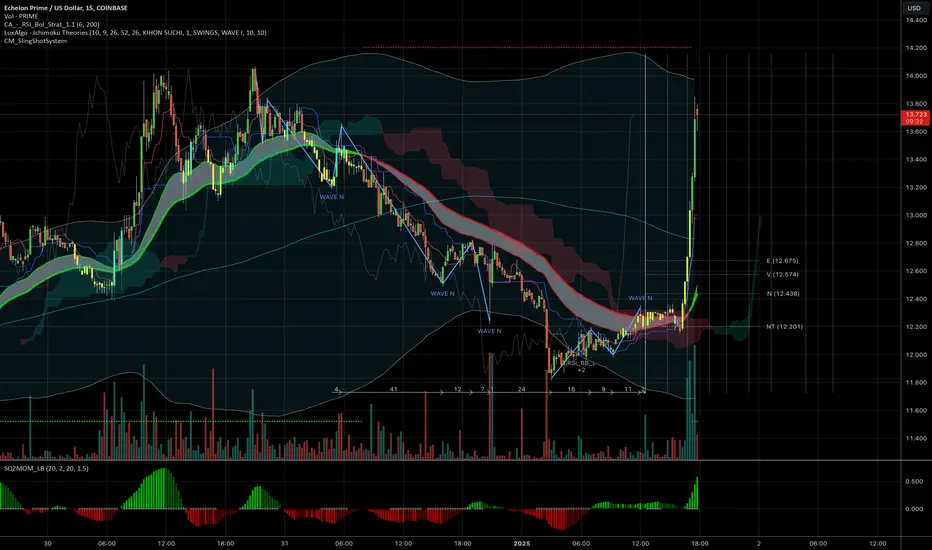Click the wave bar count 41
Viewport: 932px width, 550px height.
(x=393, y=389)
